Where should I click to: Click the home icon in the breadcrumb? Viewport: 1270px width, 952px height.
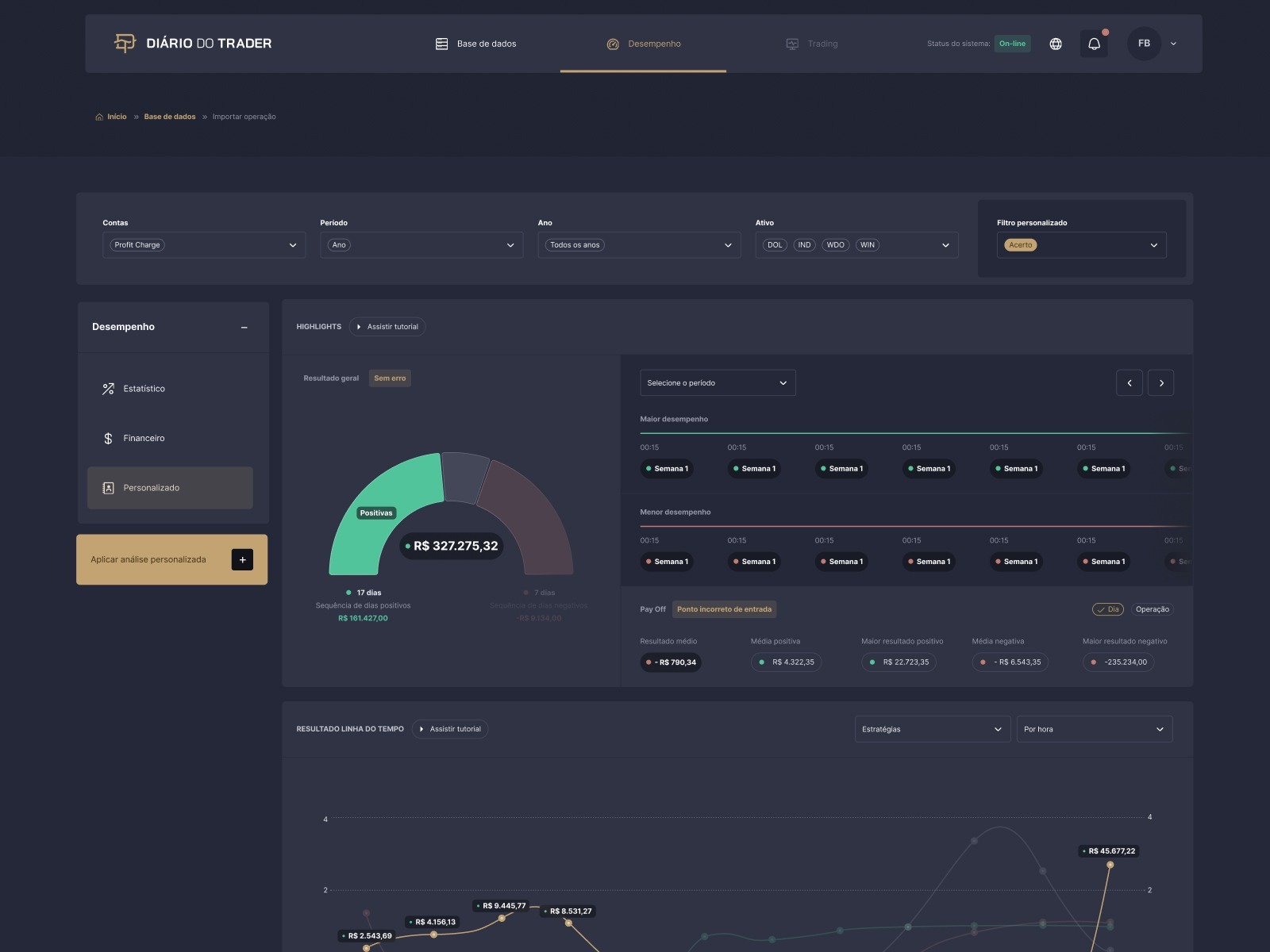tap(99, 117)
